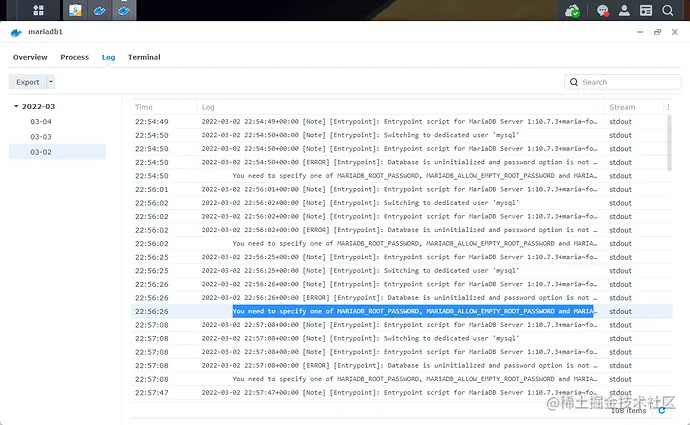Select the 22:57:47 log row
Viewport: 690px width, 425px height.
pyautogui.click(x=401, y=392)
